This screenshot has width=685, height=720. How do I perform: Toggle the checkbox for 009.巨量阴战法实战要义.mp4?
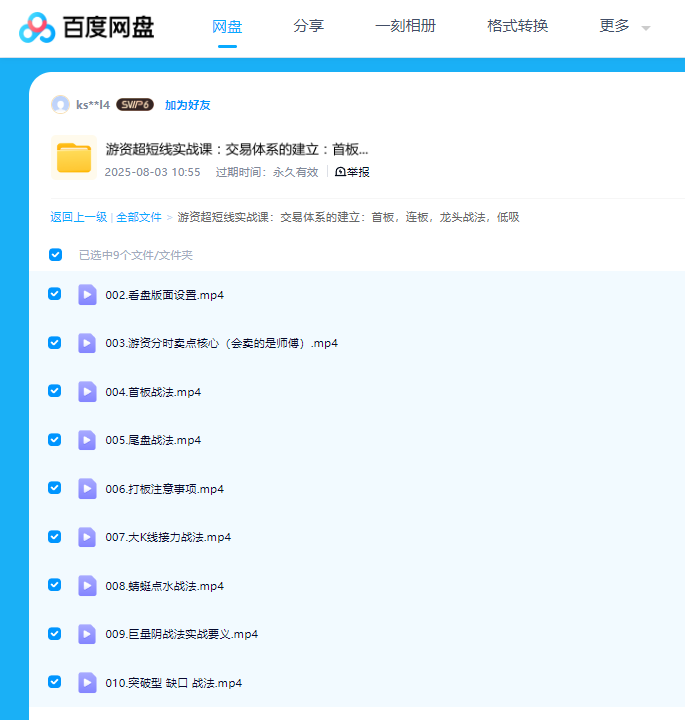55,634
